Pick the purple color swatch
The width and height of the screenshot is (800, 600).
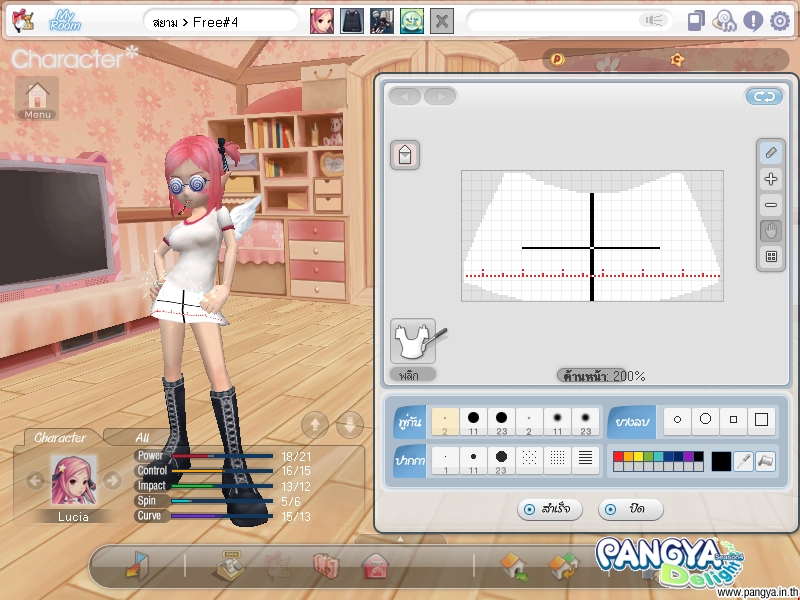688,456
